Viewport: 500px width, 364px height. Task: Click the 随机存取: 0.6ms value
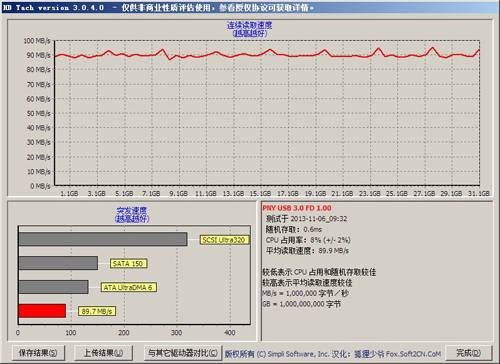294,229
